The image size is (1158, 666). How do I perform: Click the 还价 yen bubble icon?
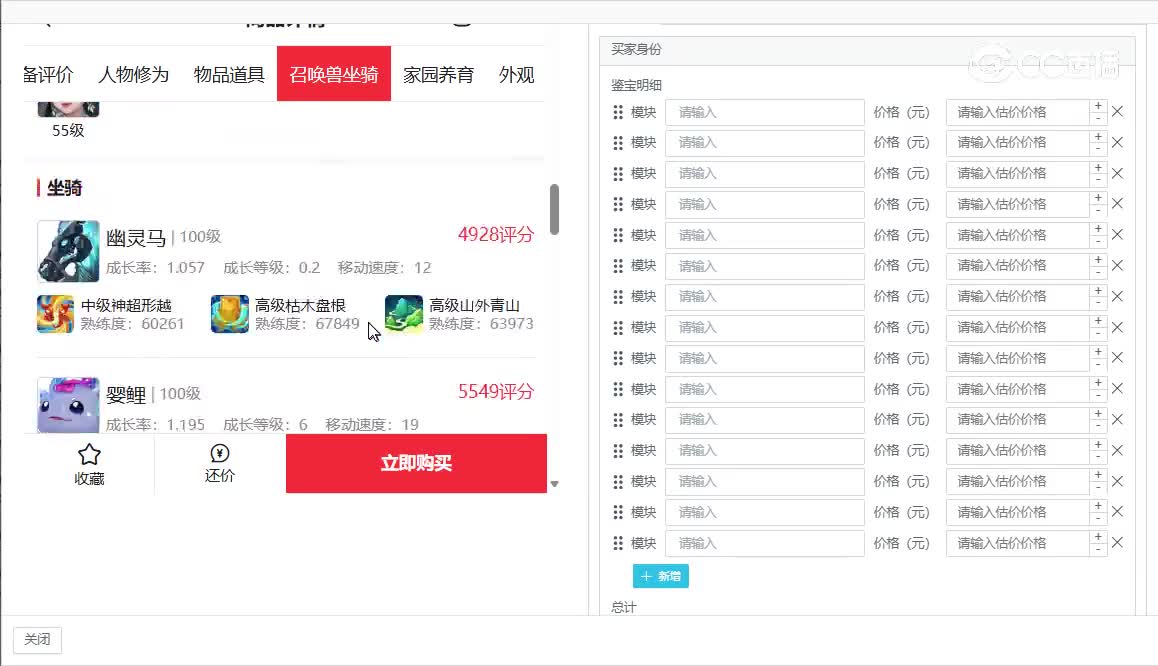(x=220, y=453)
